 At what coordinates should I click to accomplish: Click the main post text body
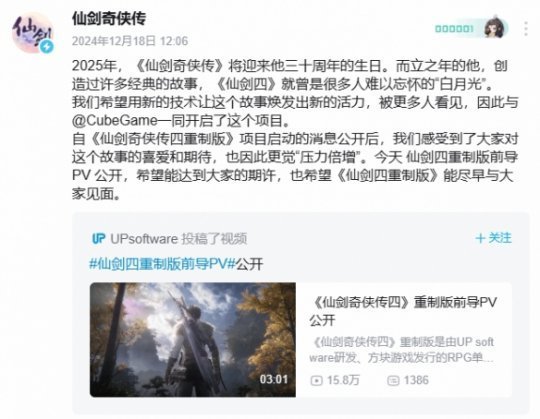(x=295, y=130)
